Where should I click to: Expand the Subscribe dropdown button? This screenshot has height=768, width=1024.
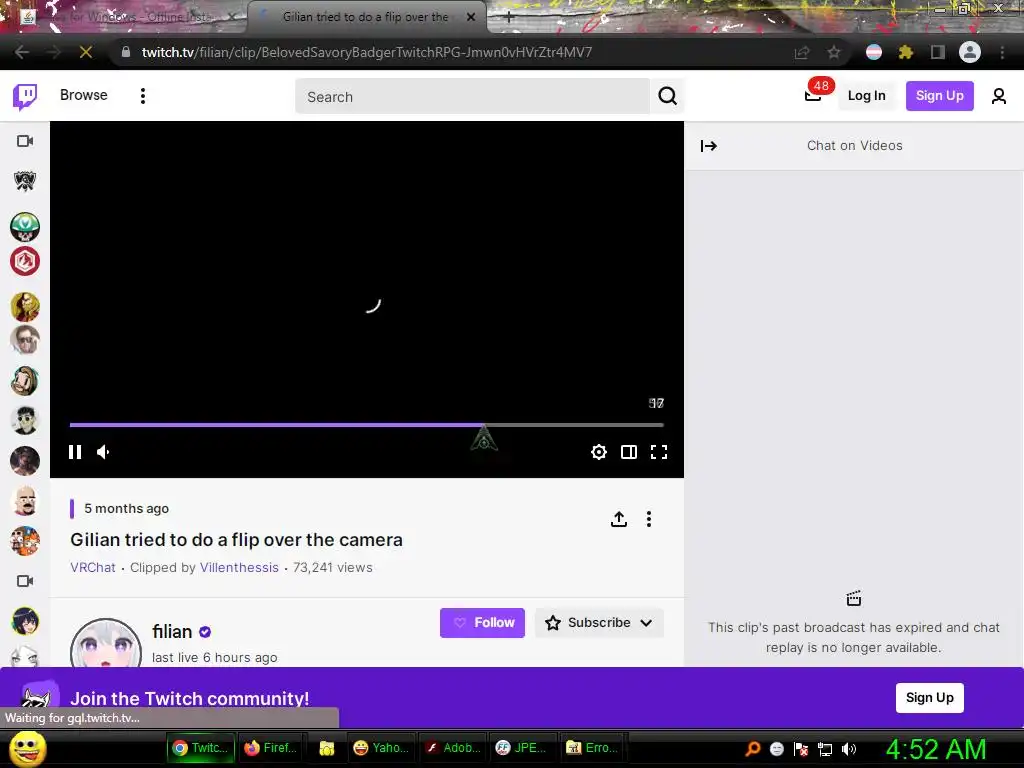point(599,623)
